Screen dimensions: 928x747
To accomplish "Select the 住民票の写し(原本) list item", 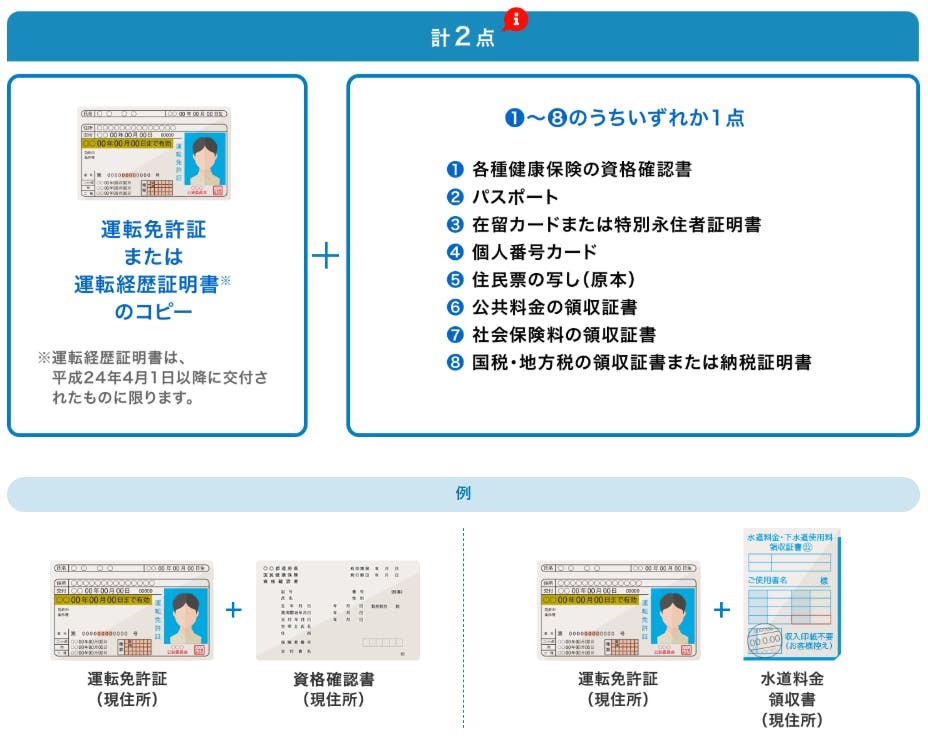I will (553, 280).
